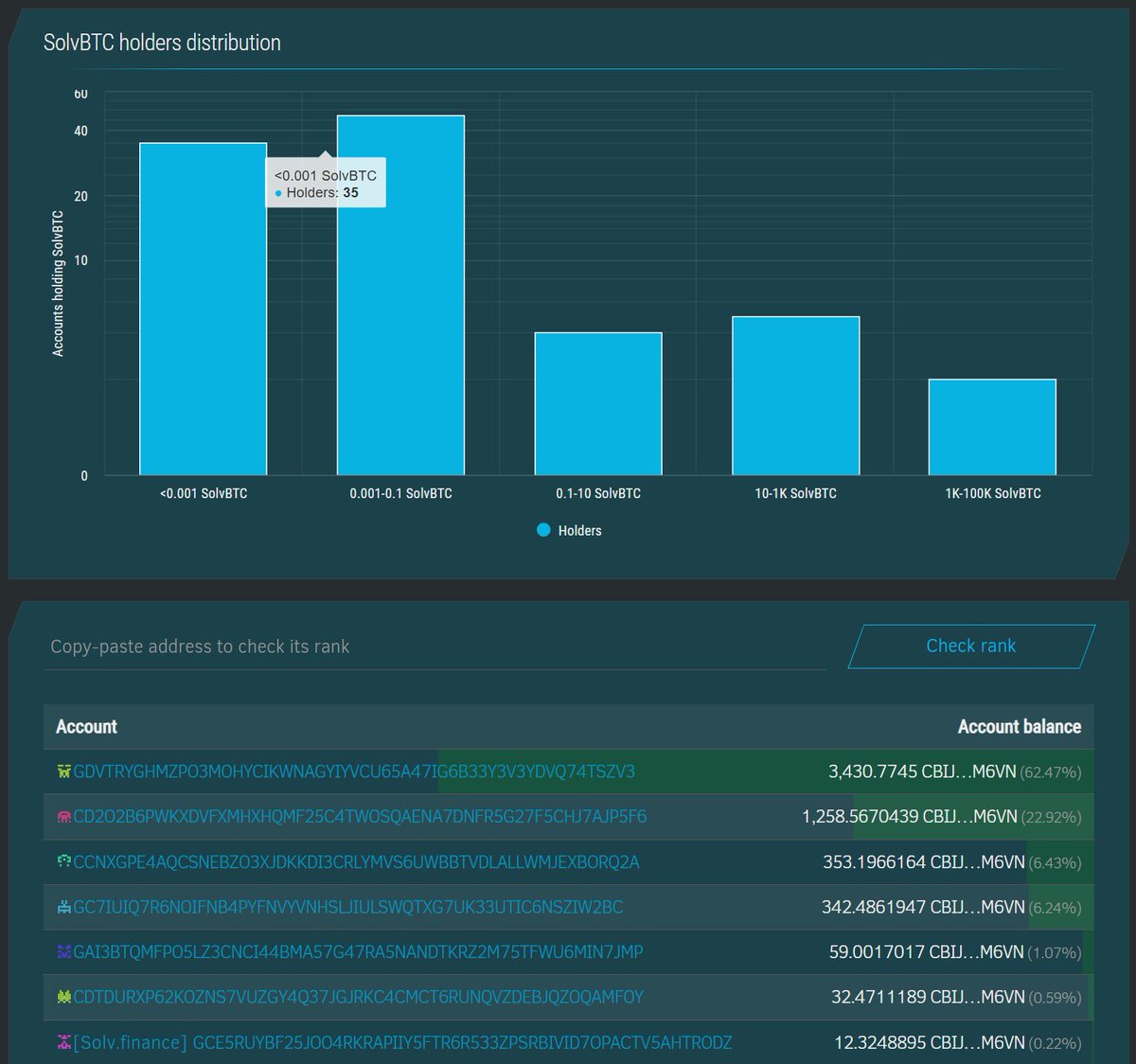This screenshot has height=1064, width=1136.
Task: Click the Account balance column header
Action: click(x=1020, y=727)
